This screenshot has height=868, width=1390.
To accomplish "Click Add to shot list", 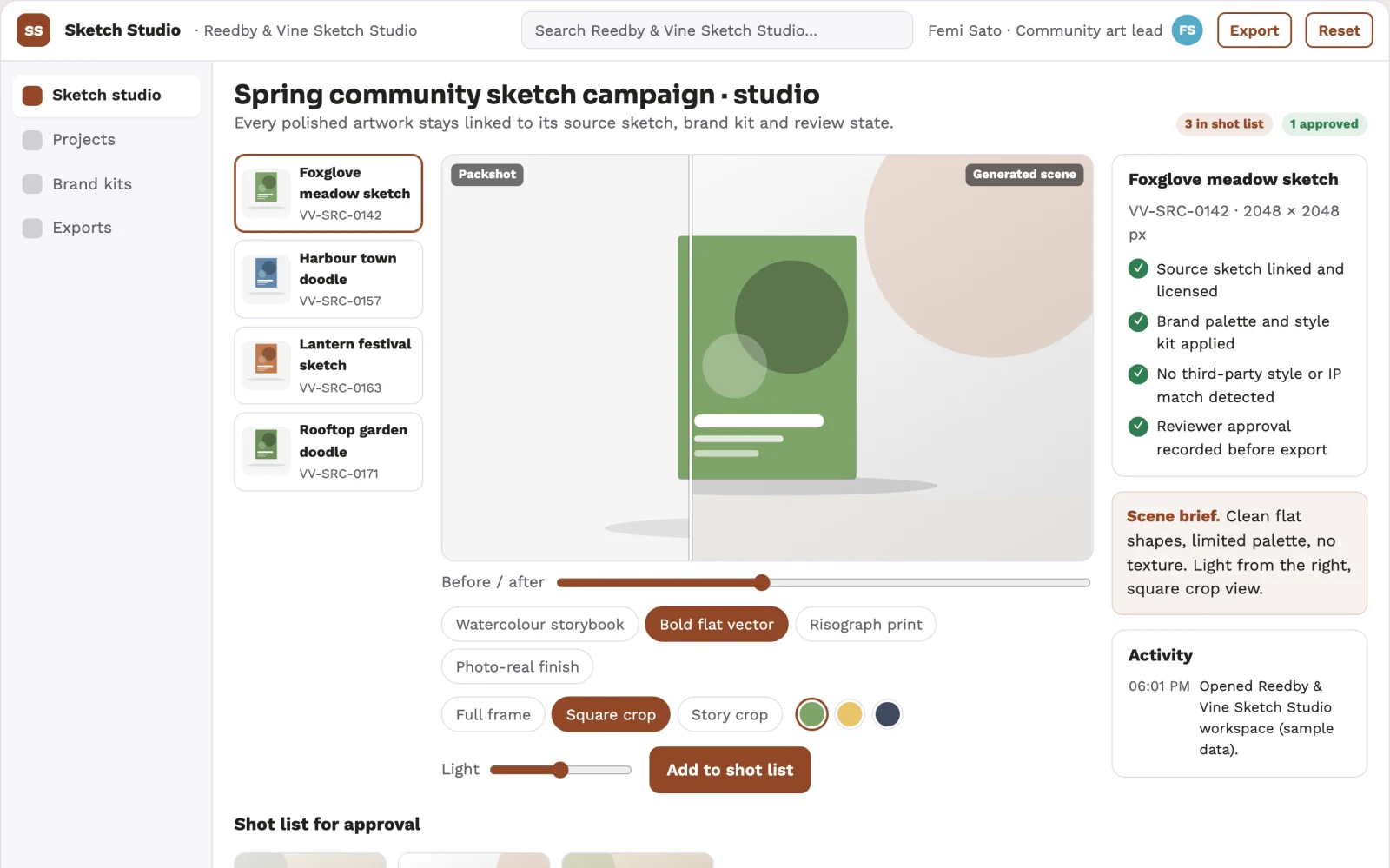I will (730, 770).
